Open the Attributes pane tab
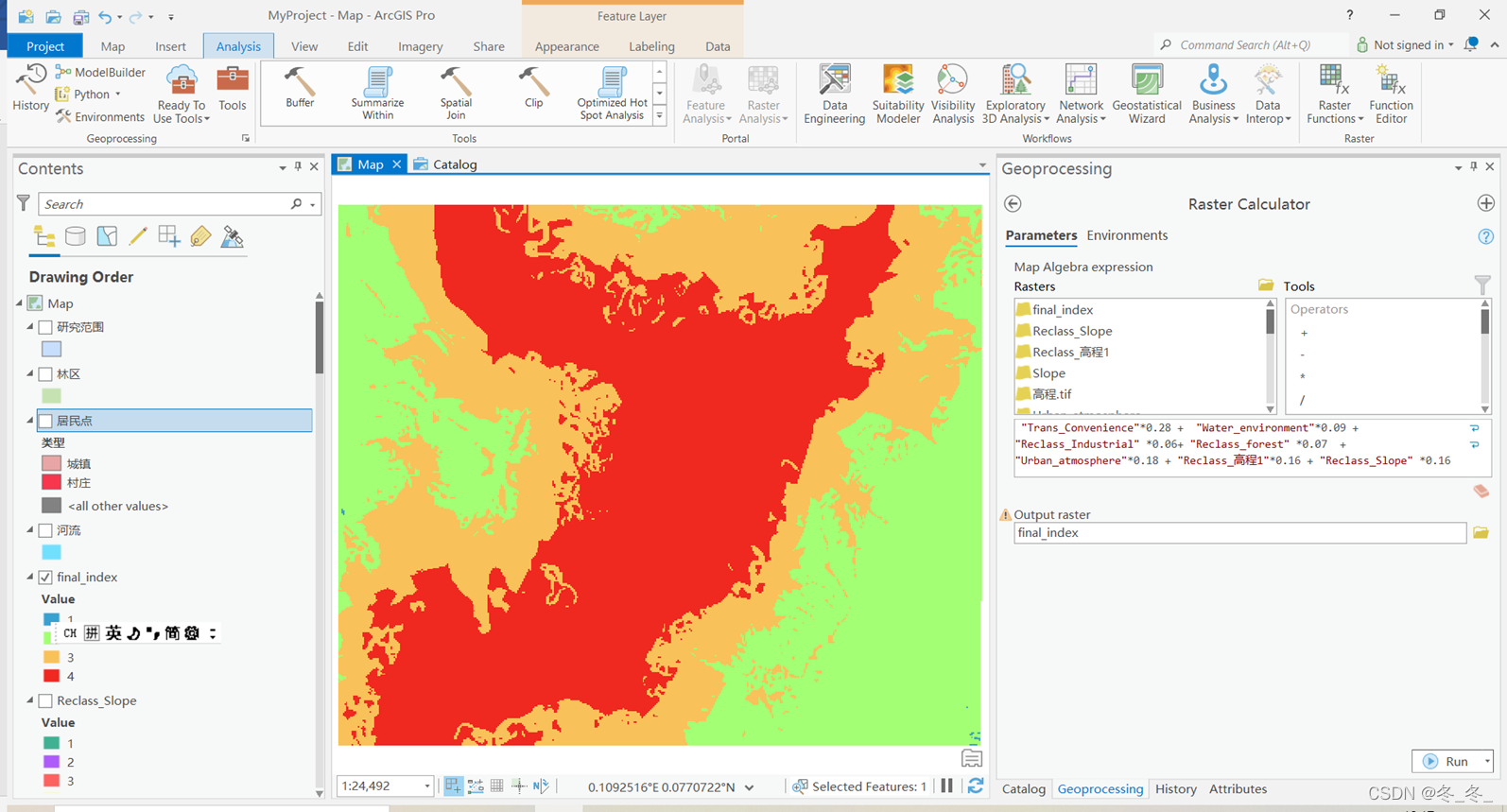The height and width of the screenshot is (812, 1507). [x=1238, y=788]
